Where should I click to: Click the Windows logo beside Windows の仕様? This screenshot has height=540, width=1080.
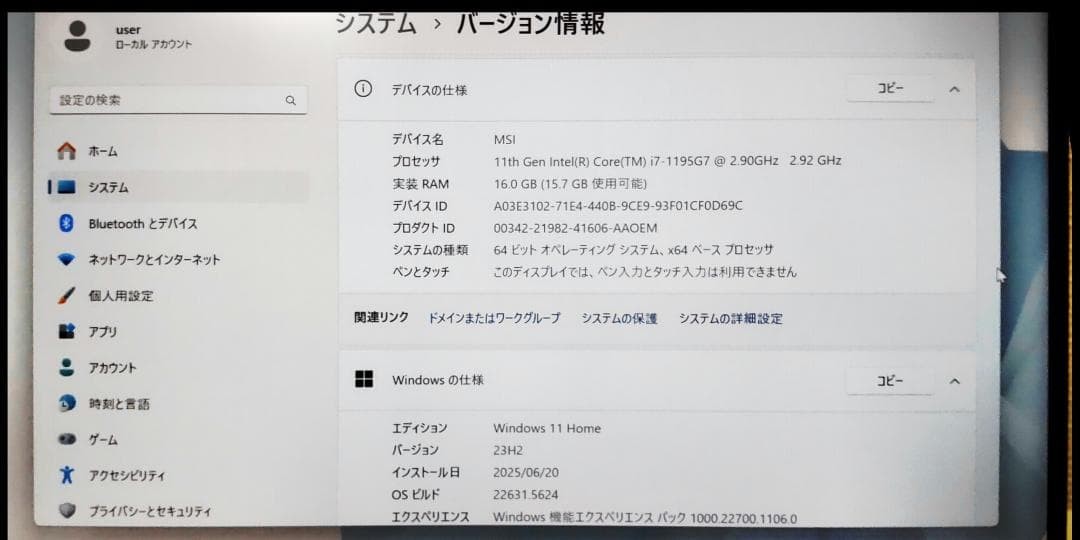pos(364,380)
